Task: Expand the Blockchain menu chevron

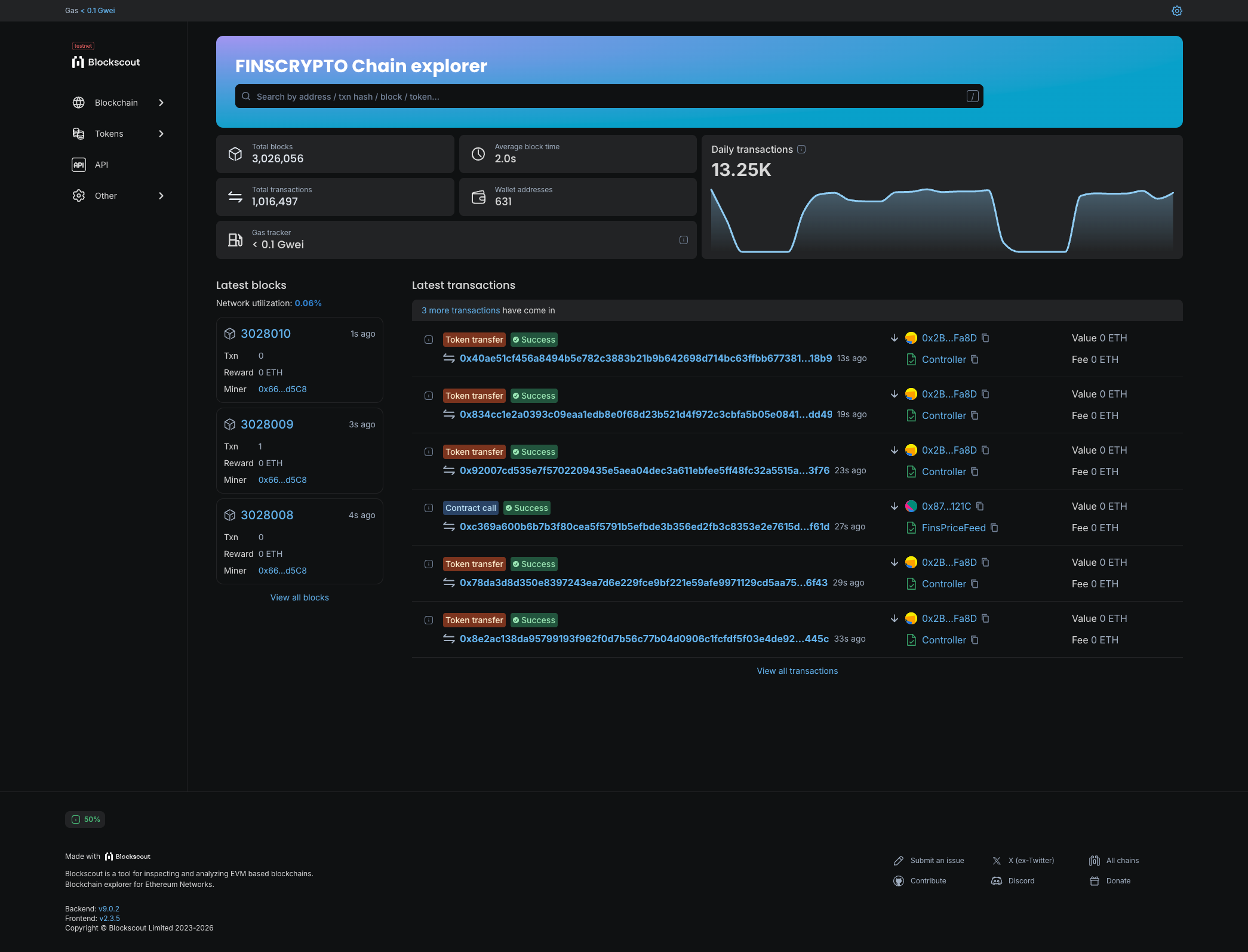Action: pyautogui.click(x=161, y=103)
